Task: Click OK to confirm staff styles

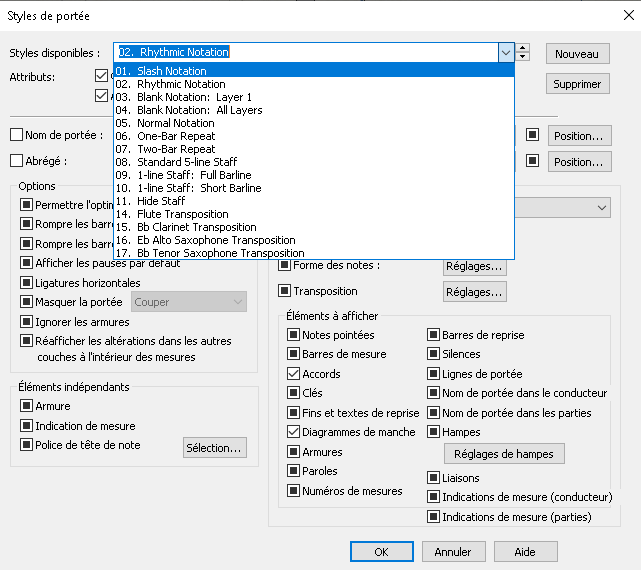Action: (381, 552)
